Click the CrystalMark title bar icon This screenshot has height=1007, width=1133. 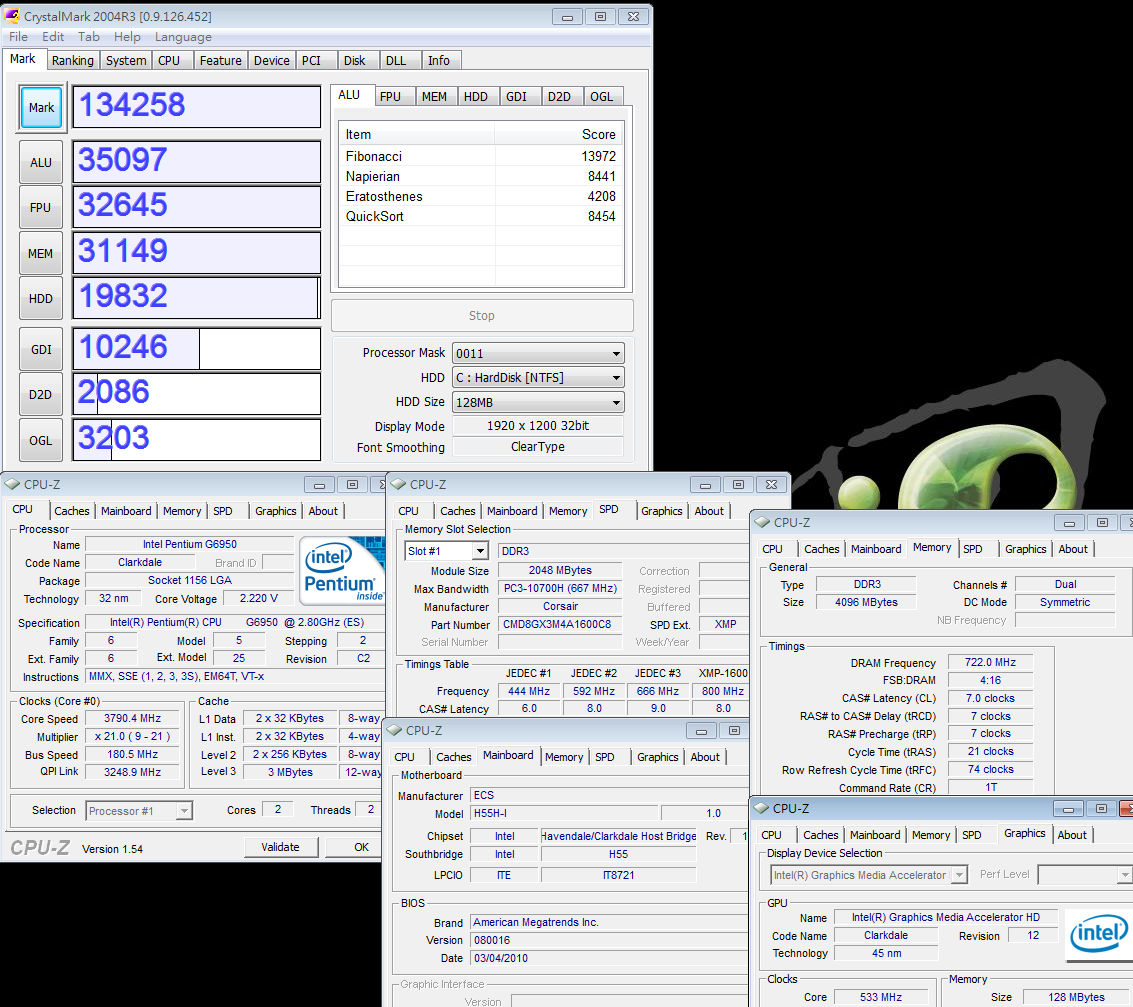[14, 16]
